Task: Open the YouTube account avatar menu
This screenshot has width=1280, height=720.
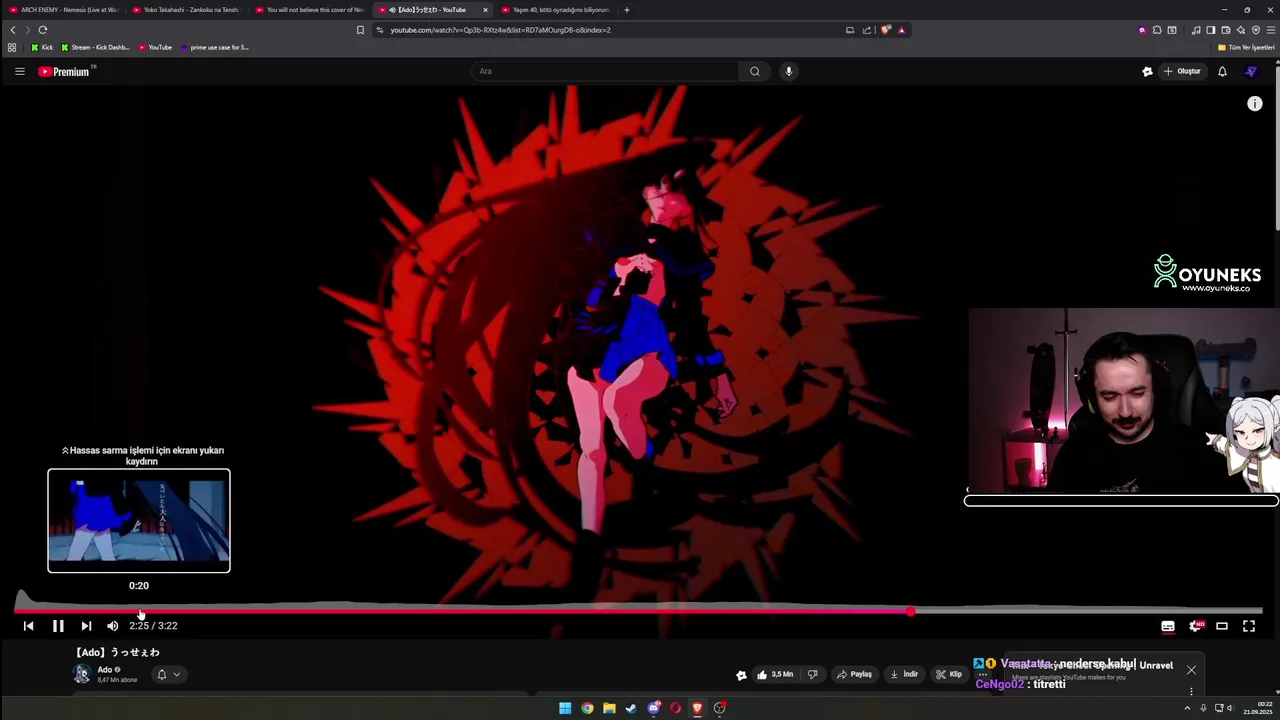Action: [x=1251, y=71]
